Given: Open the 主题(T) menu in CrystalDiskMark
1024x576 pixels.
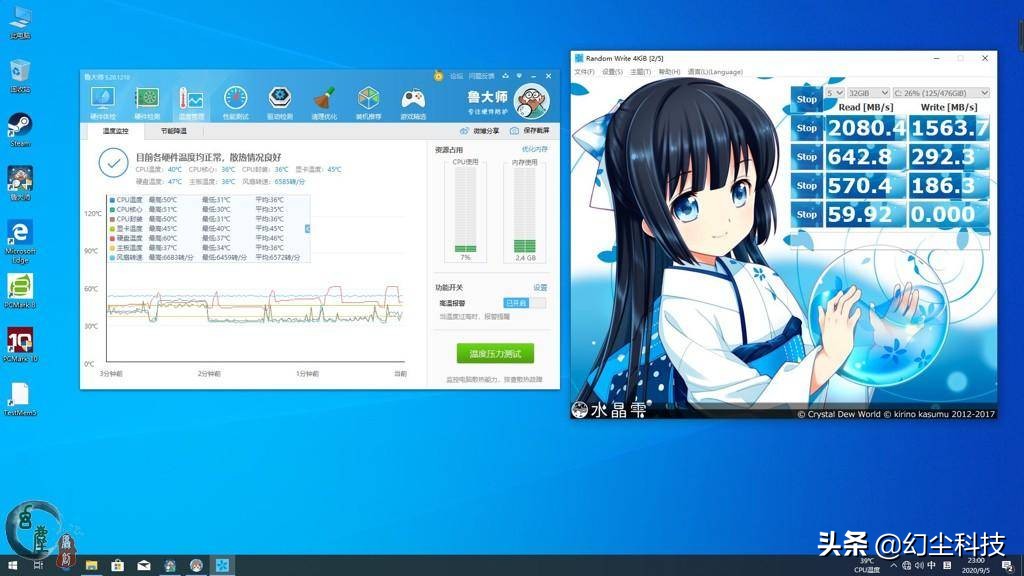Looking at the screenshot, I should (641, 72).
